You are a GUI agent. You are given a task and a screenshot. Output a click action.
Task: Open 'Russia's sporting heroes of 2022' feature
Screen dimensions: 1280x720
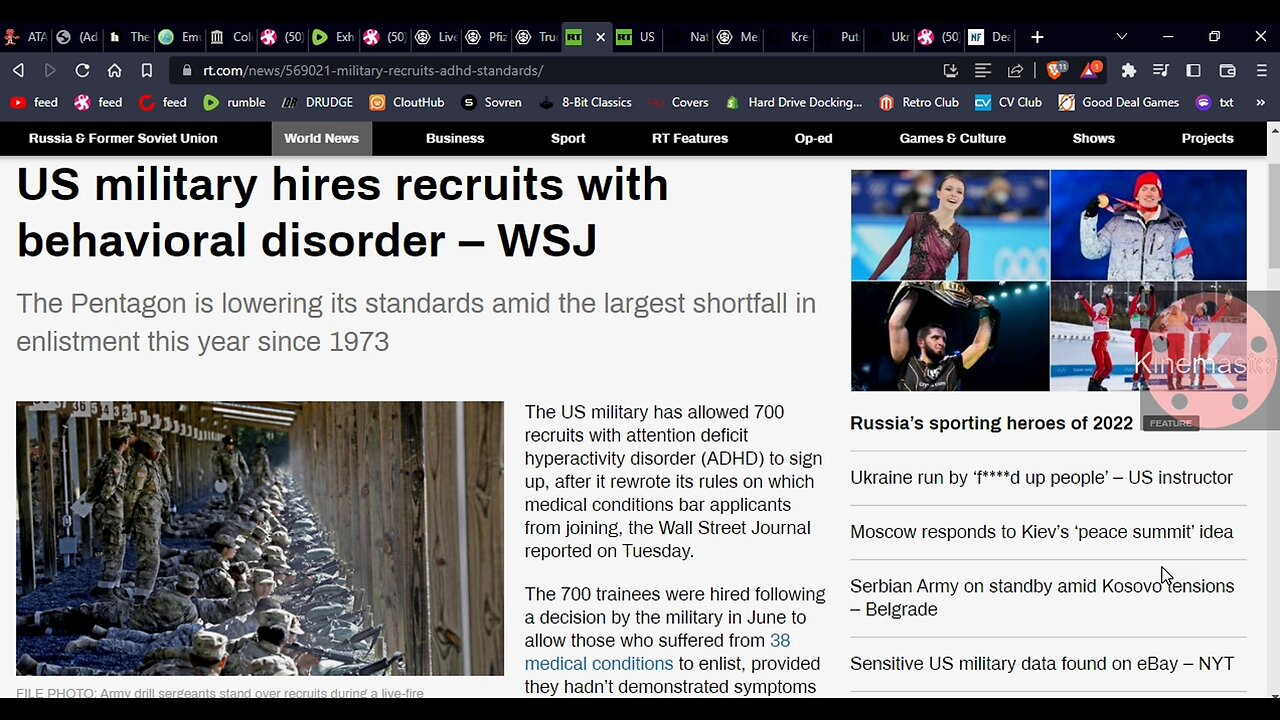click(x=991, y=423)
